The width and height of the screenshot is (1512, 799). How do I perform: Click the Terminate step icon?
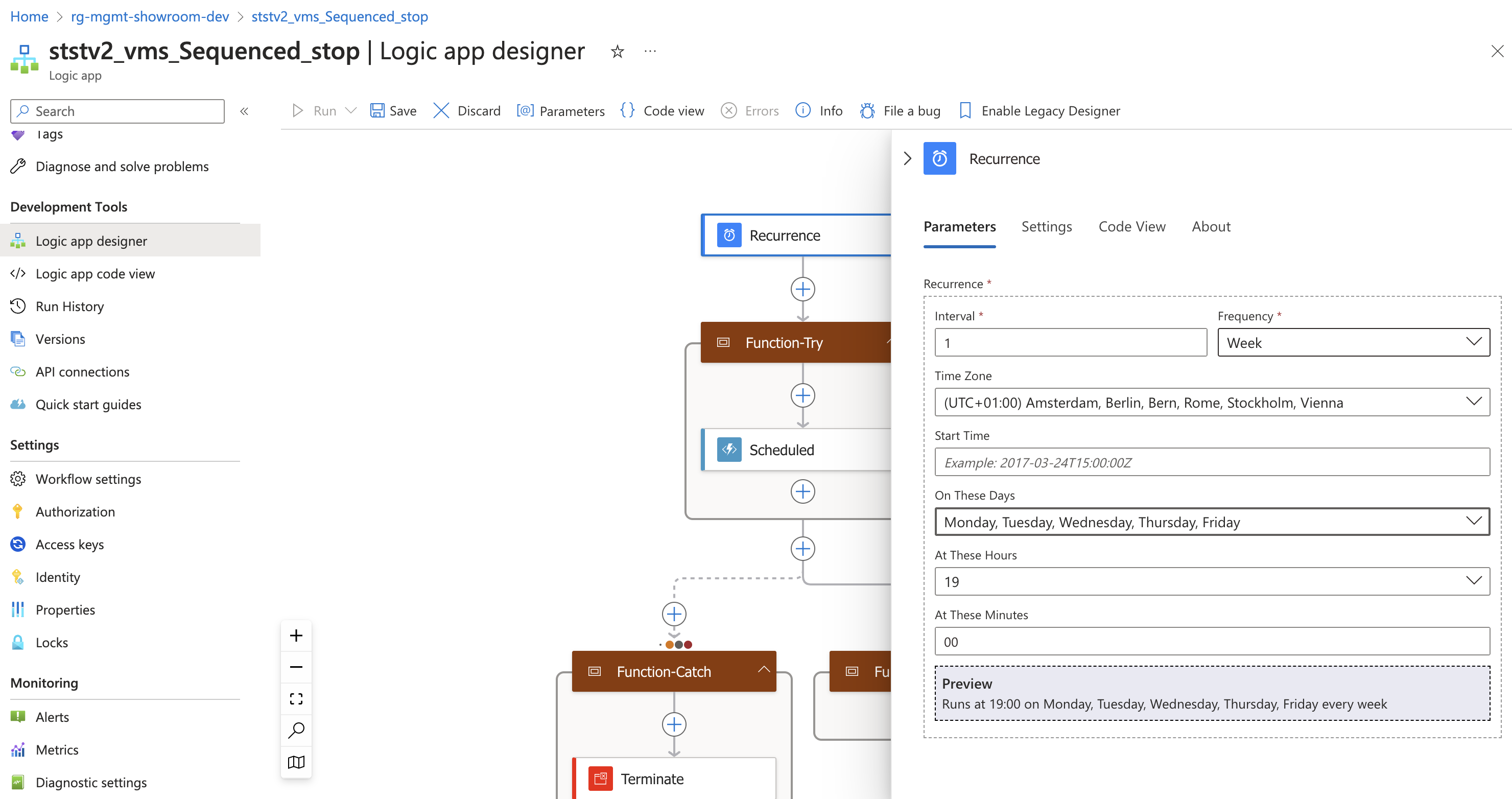tap(601, 779)
